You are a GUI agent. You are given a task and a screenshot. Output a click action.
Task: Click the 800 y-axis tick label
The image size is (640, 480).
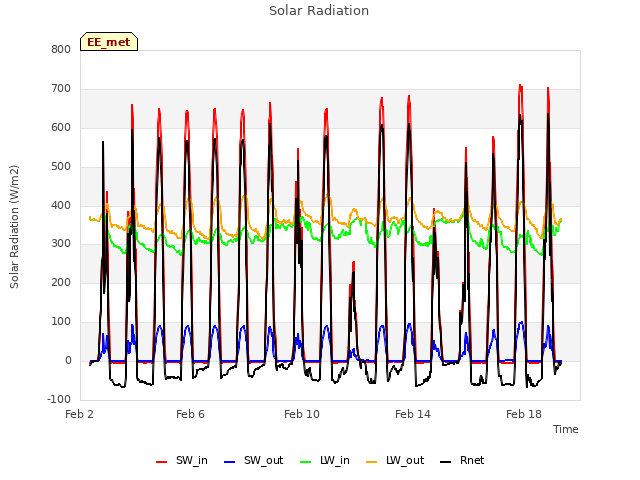click(61, 50)
